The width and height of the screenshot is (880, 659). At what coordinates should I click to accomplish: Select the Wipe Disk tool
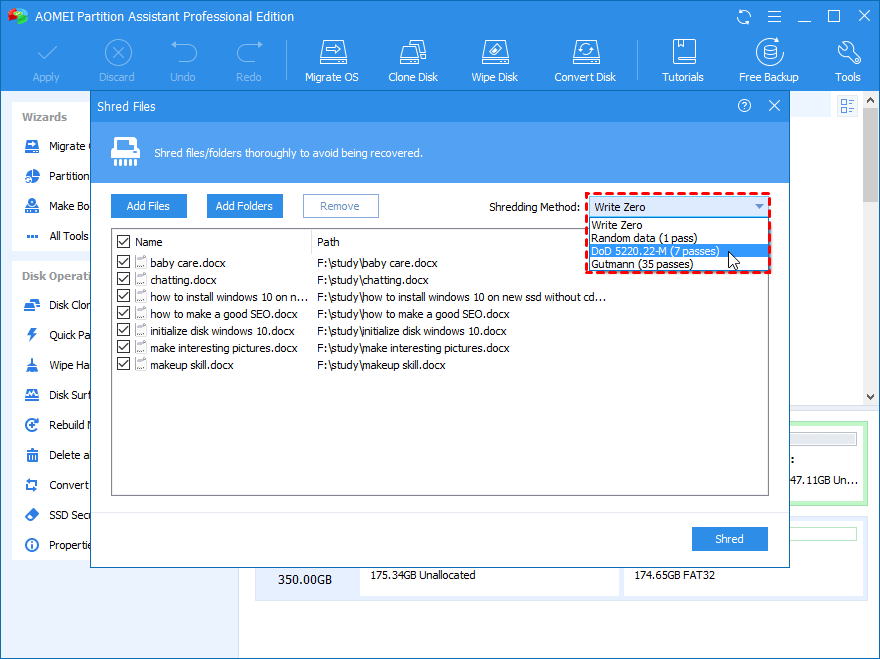click(x=494, y=58)
